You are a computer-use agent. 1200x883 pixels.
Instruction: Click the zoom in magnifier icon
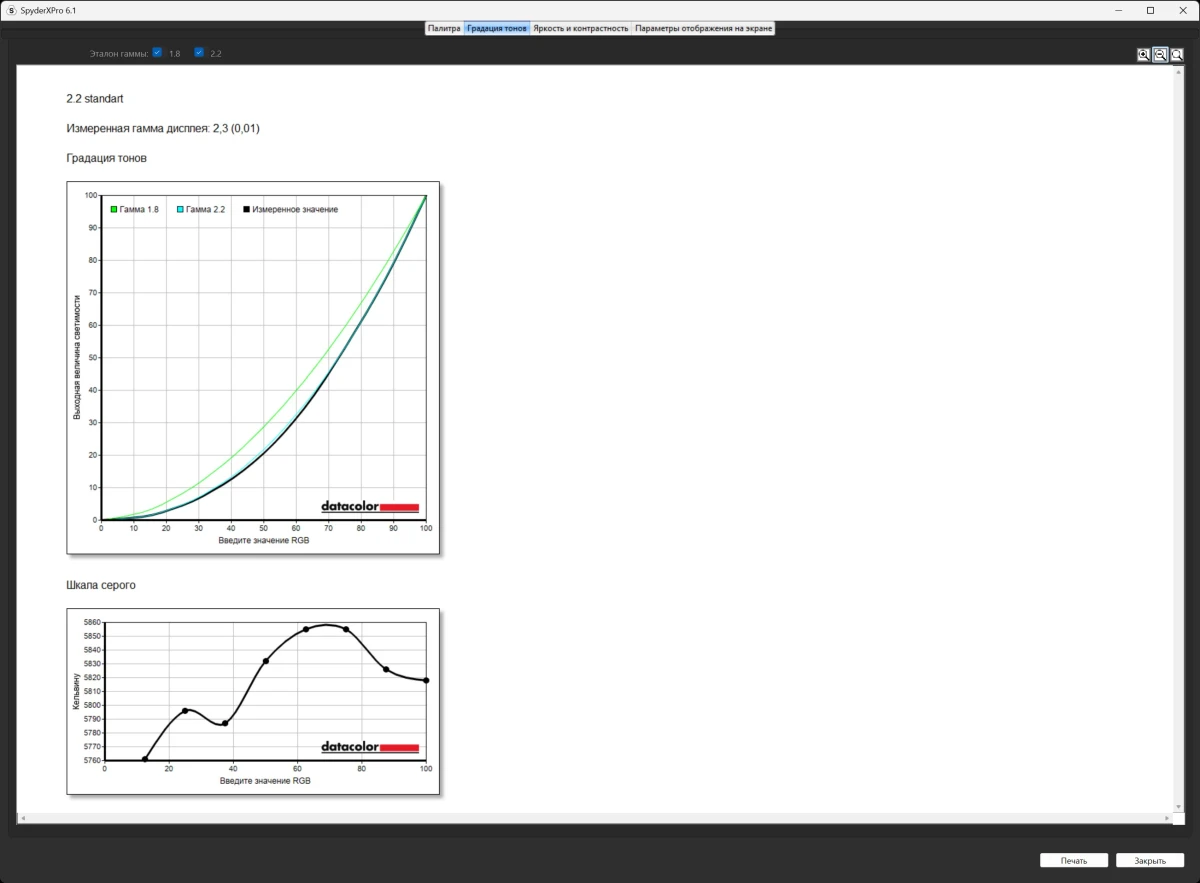click(x=1143, y=55)
